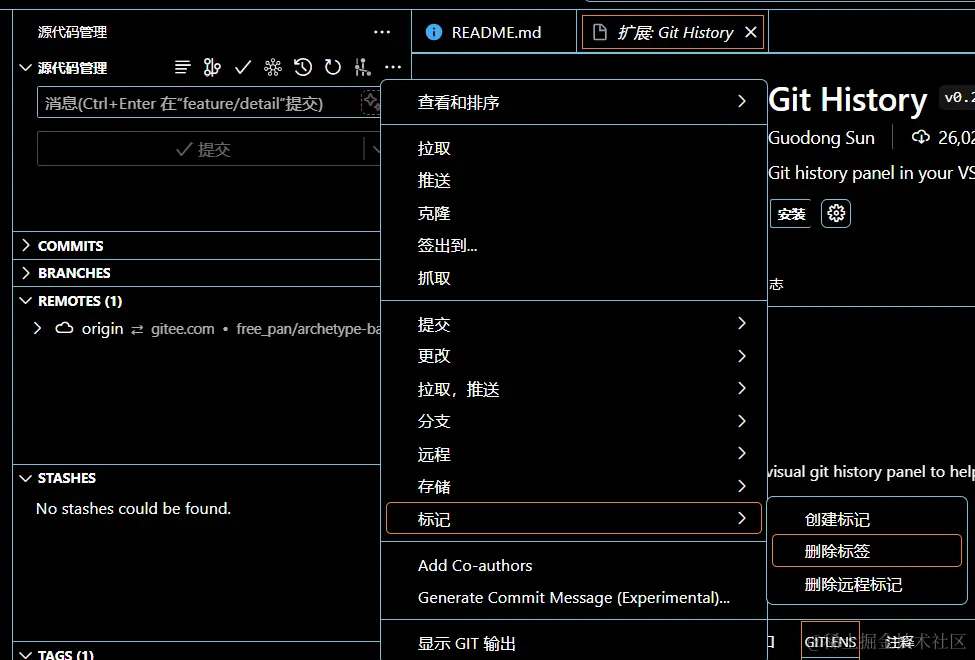This screenshot has width=975, height=660.
Task: Click the GITLENS tab at bottom
Action: (x=830, y=641)
